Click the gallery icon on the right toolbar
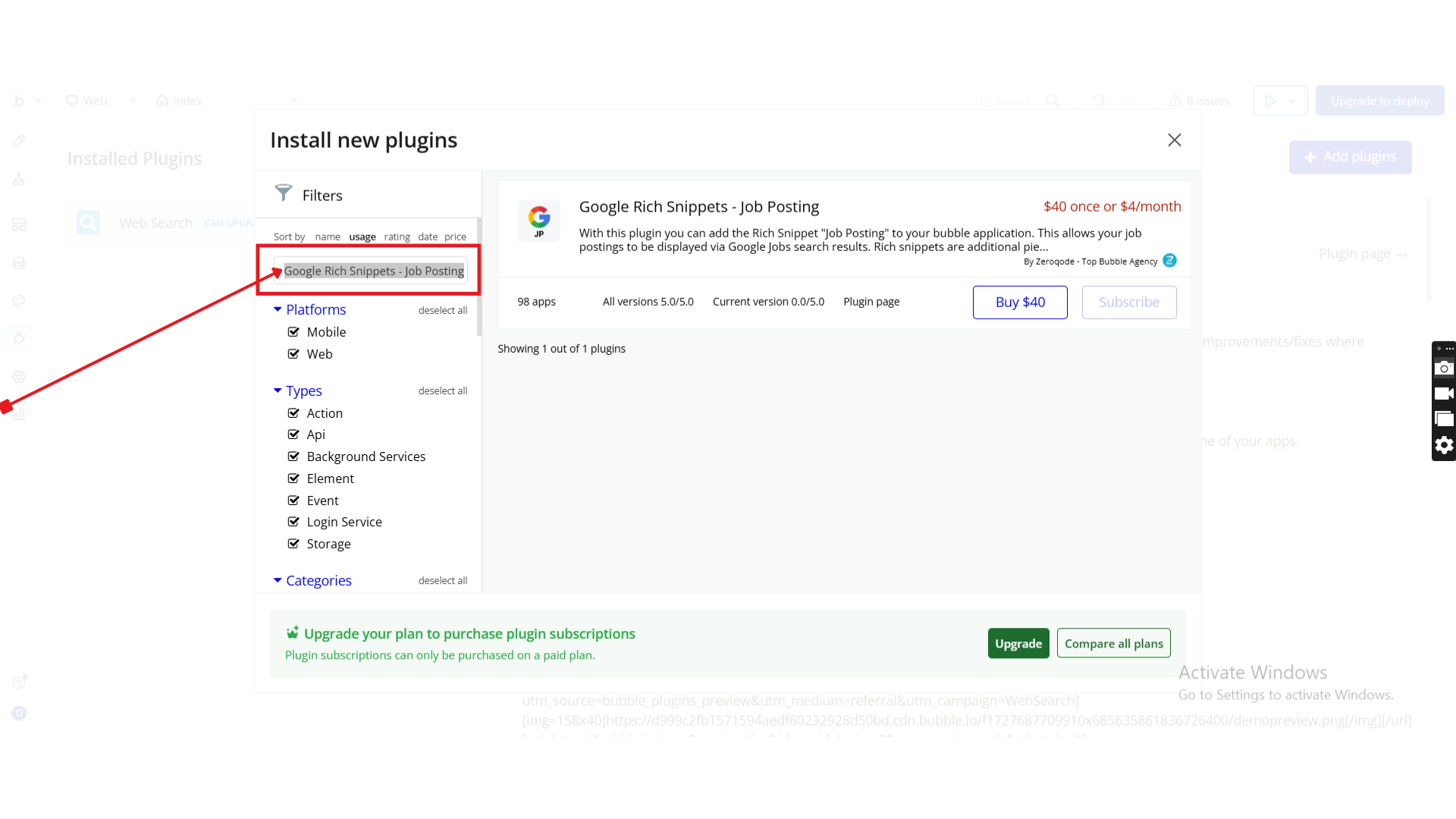The height and width of the screenshot is (819, 1456). pyautogui.click(x=1444, y=419)
